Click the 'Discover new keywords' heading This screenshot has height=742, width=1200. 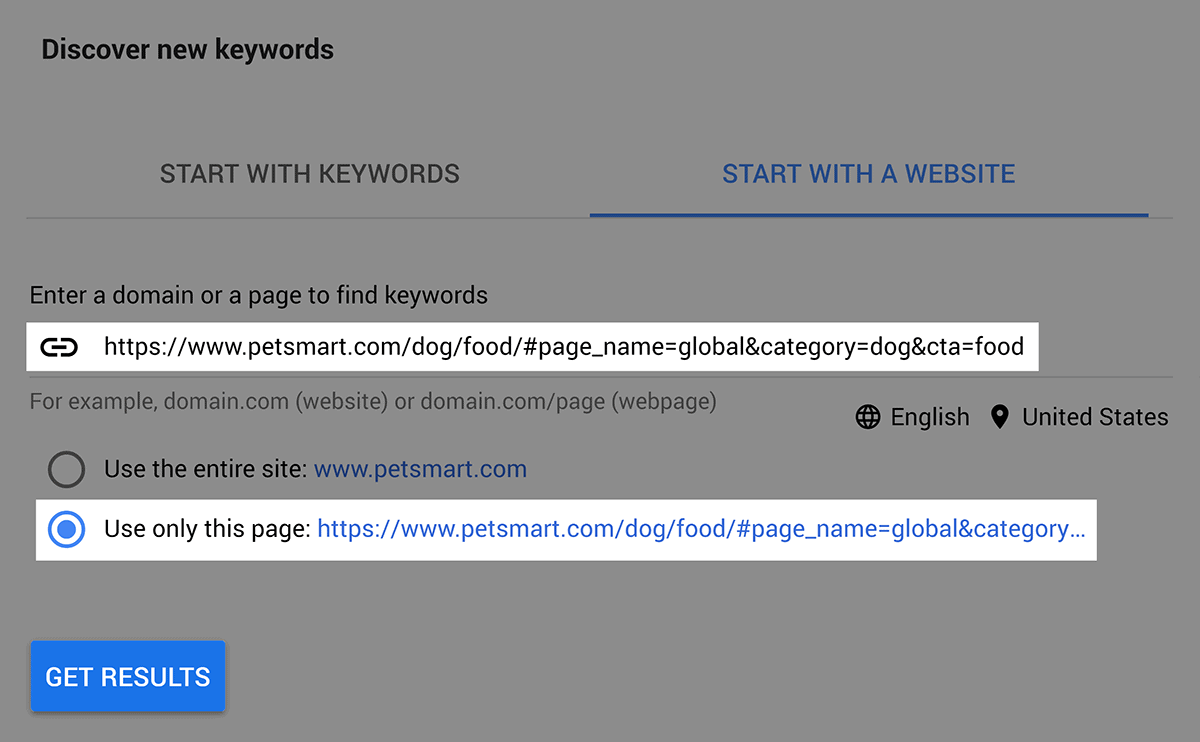tap(187, 49)
